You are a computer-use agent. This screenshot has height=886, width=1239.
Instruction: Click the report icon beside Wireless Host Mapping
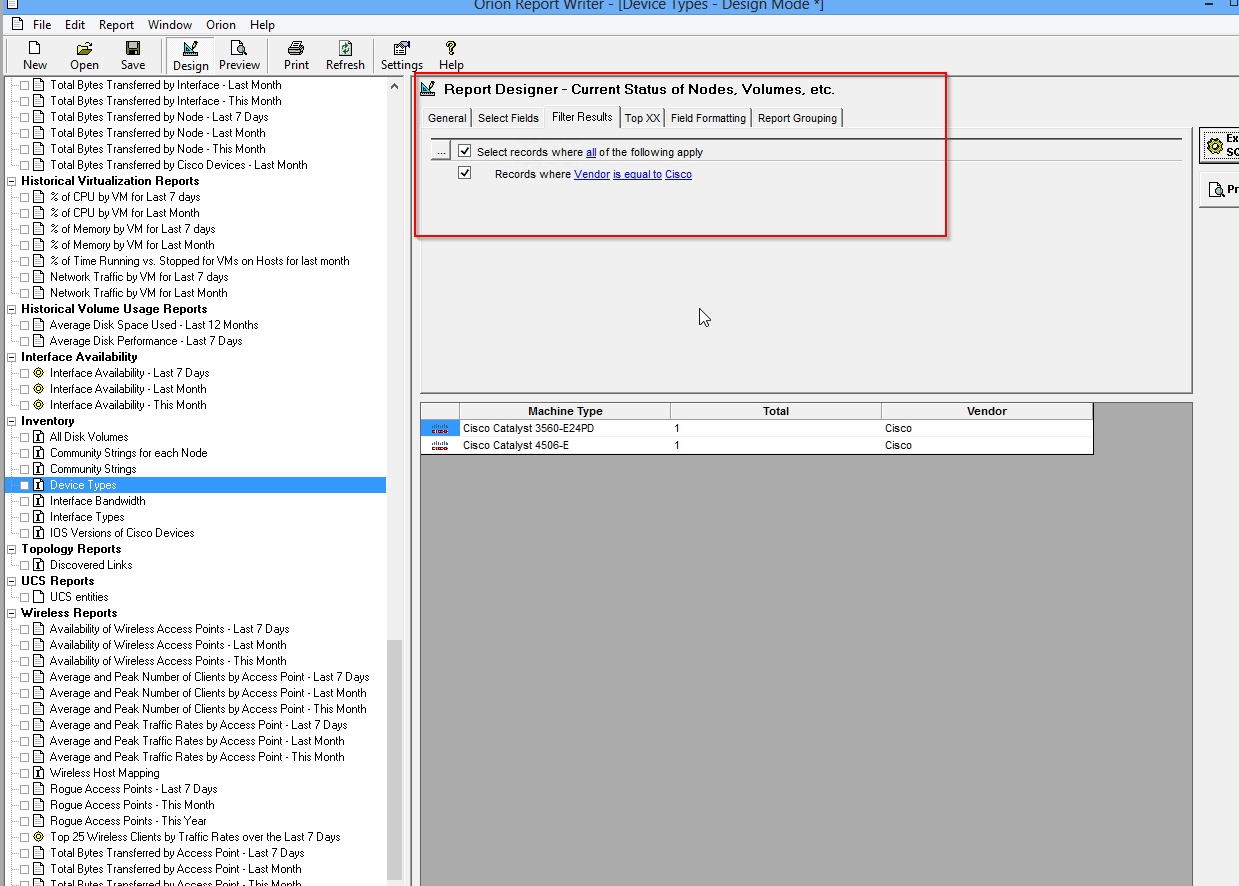point(39,773)
